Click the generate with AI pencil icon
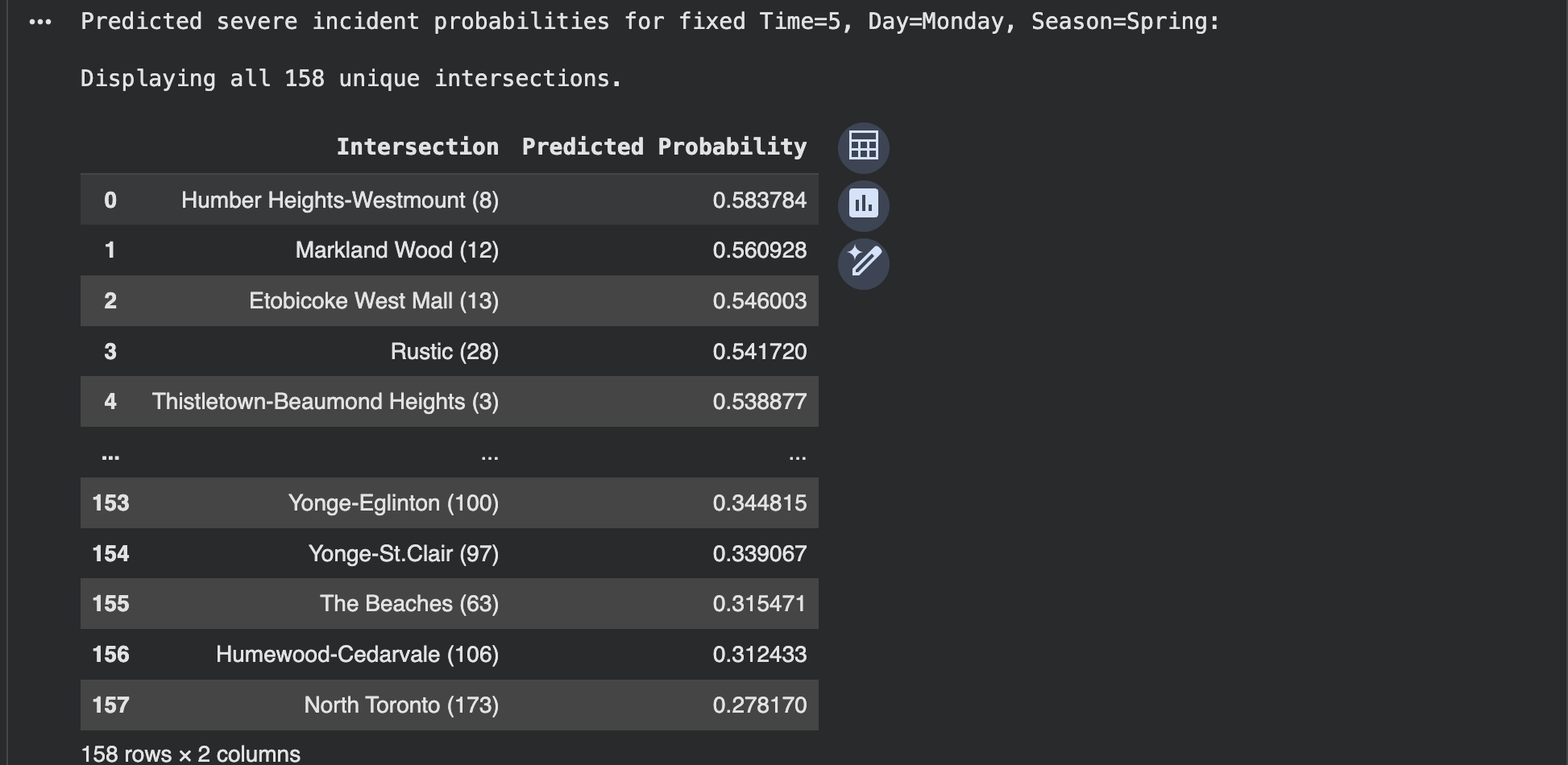The image size is (1568, 765). (863, 263)
